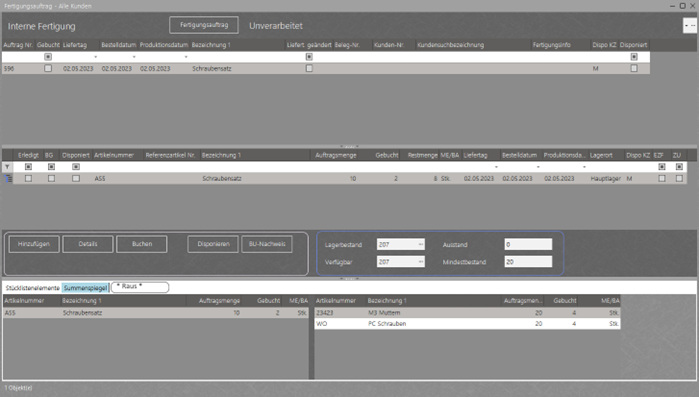699x397 pixels.
Task: Toggle the EZF filter checkbox in positions grid
Action: [x=662, y=167]
